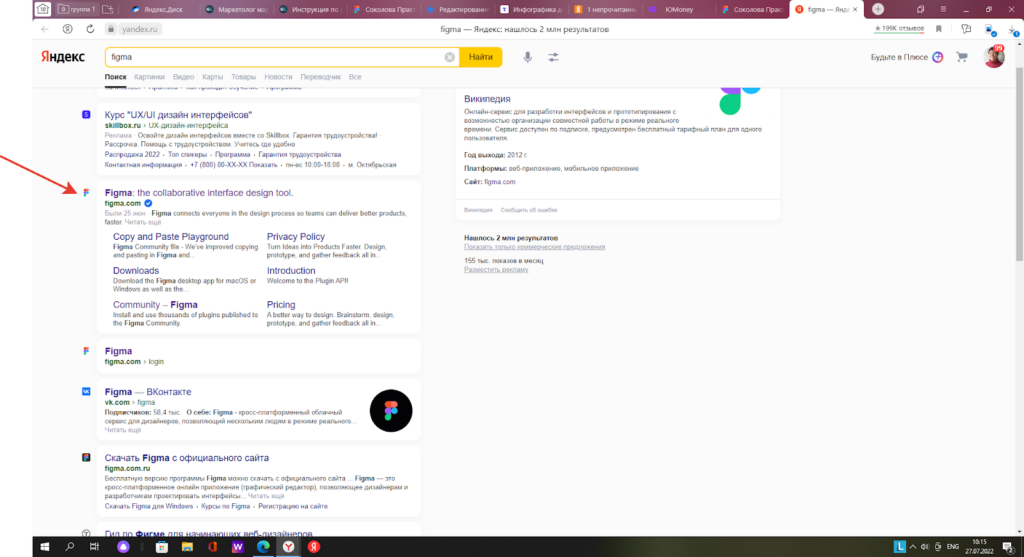The image size is (1024, 557).
Task: Open the browser menu hamburger icon
Action: (x=943, y=9)
